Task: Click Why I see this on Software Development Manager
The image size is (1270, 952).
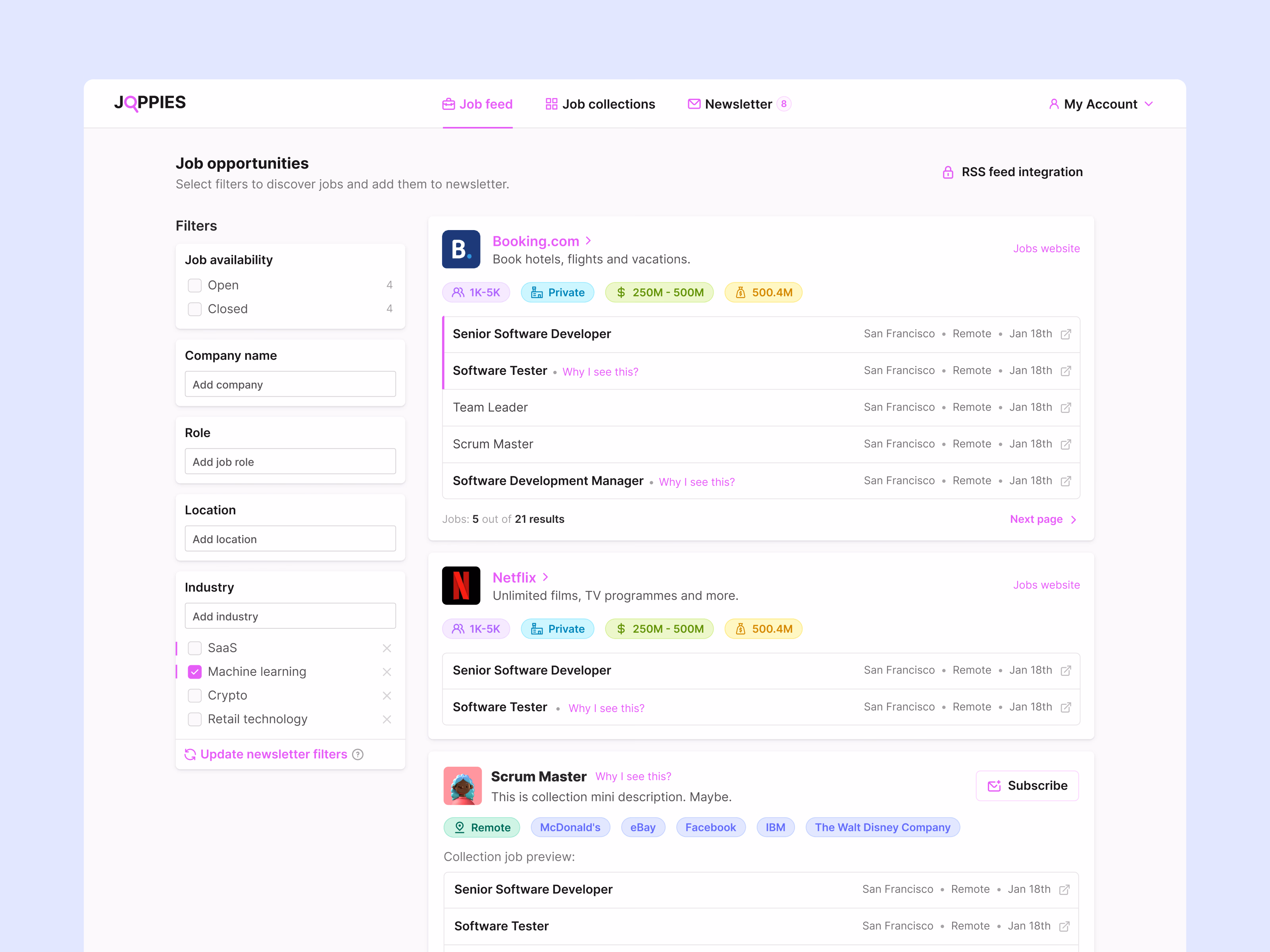Action: coord(697,482)
